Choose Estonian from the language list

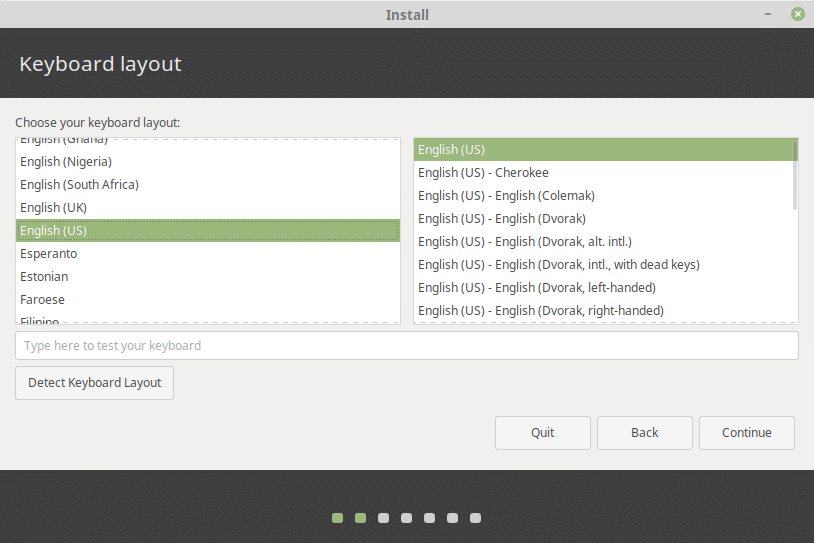[208, 276]
